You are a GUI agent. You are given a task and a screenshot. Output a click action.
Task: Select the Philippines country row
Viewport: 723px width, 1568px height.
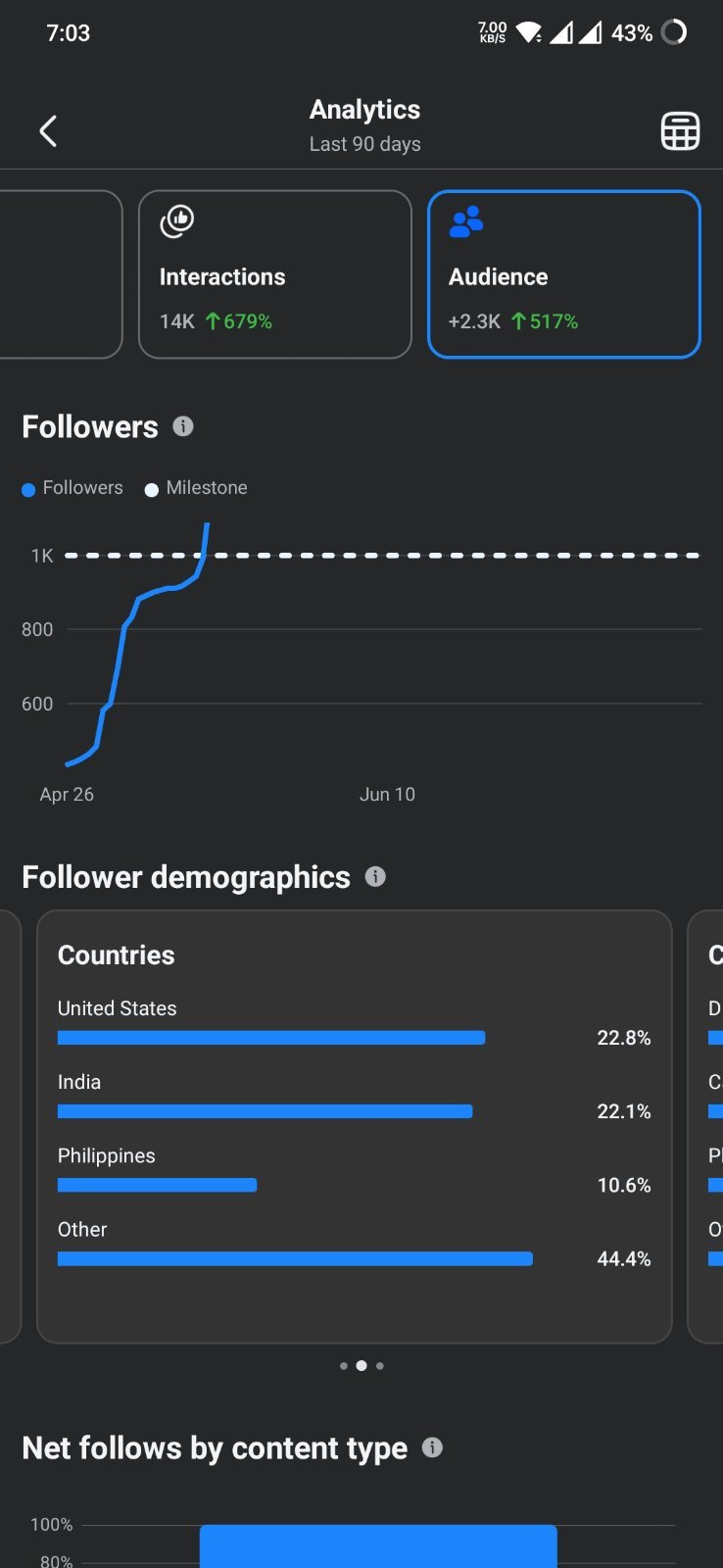pos(355,1170)
